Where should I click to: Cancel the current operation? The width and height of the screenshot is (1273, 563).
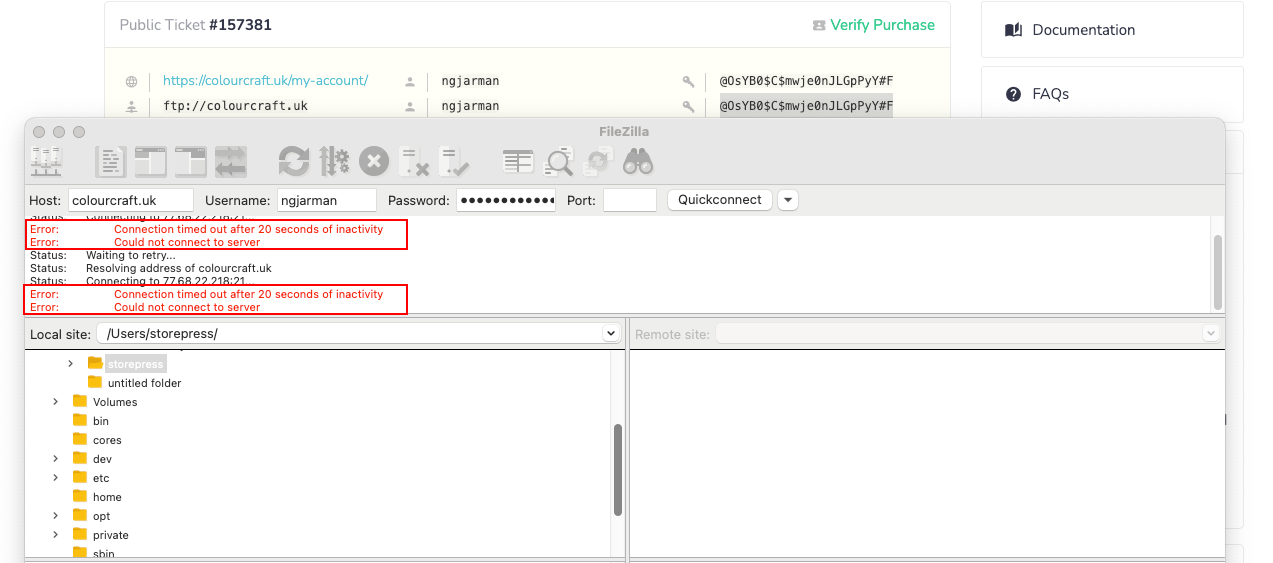point(374,161)
